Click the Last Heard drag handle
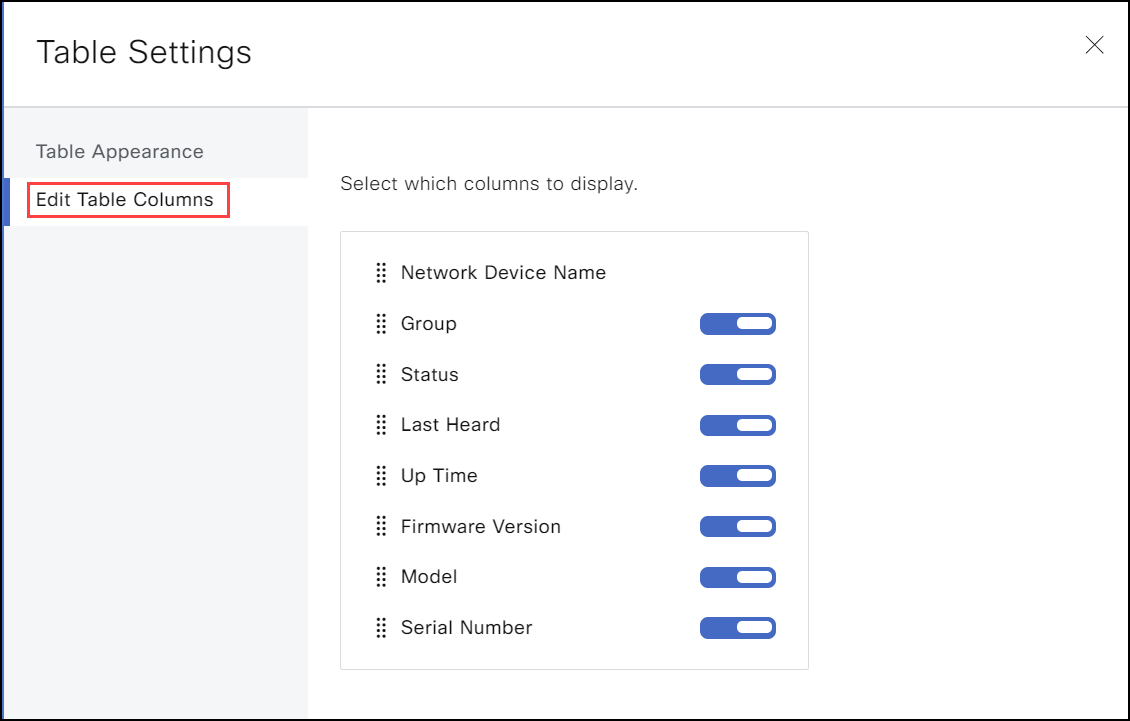Screen dimensions: 1130x721 [x=381, y=425]
